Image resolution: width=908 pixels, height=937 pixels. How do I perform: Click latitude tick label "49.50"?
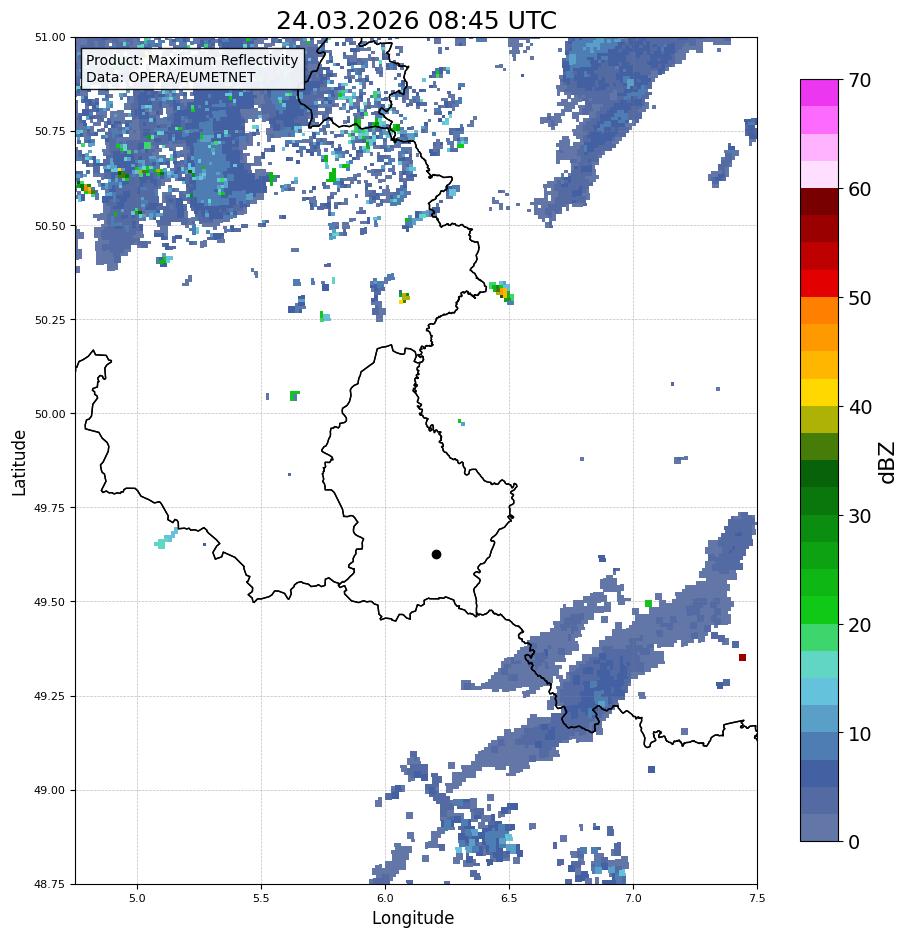click(x=50, y=602)
